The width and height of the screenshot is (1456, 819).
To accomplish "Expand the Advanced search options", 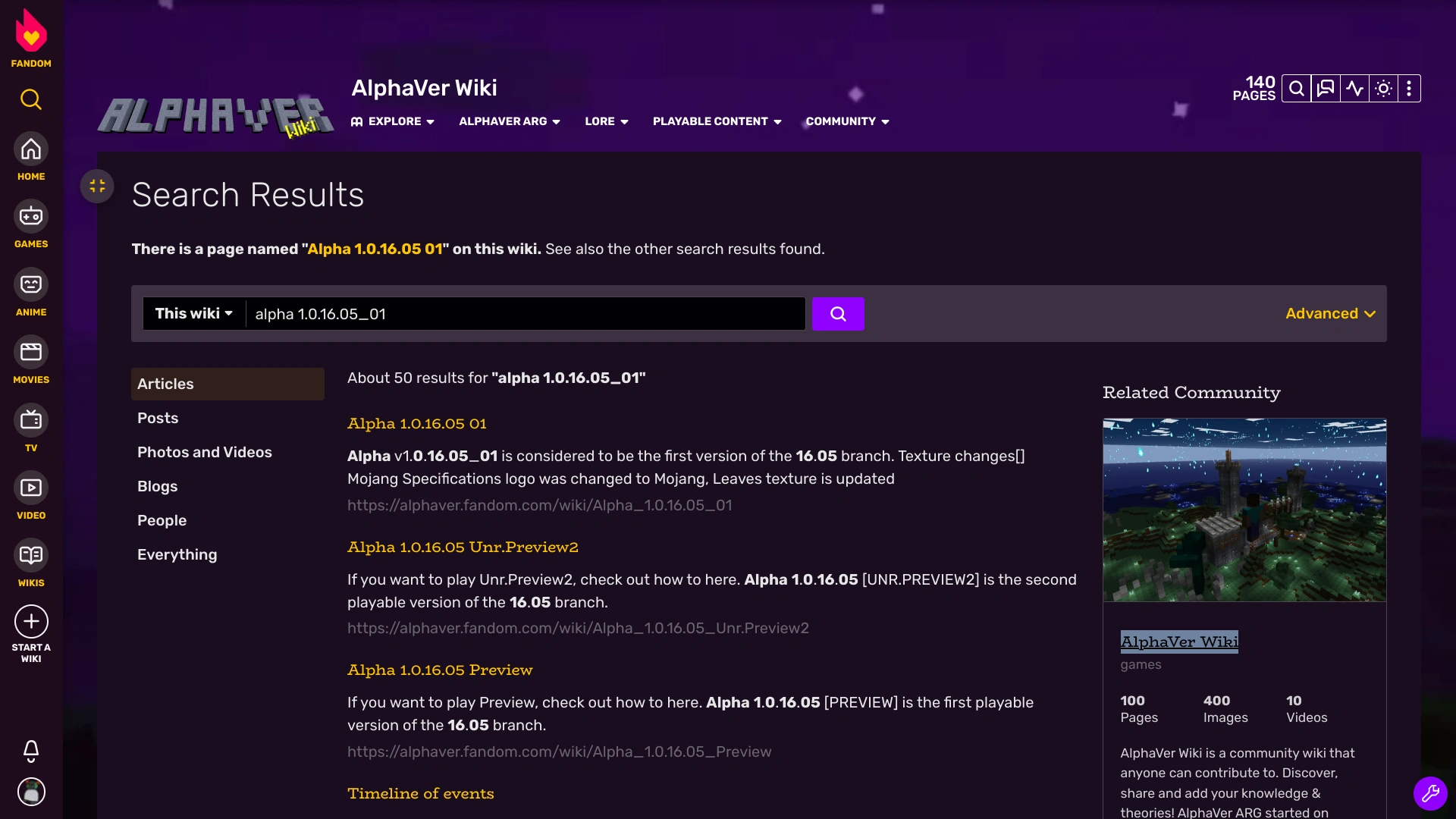I will click(x=1329, y=314).
